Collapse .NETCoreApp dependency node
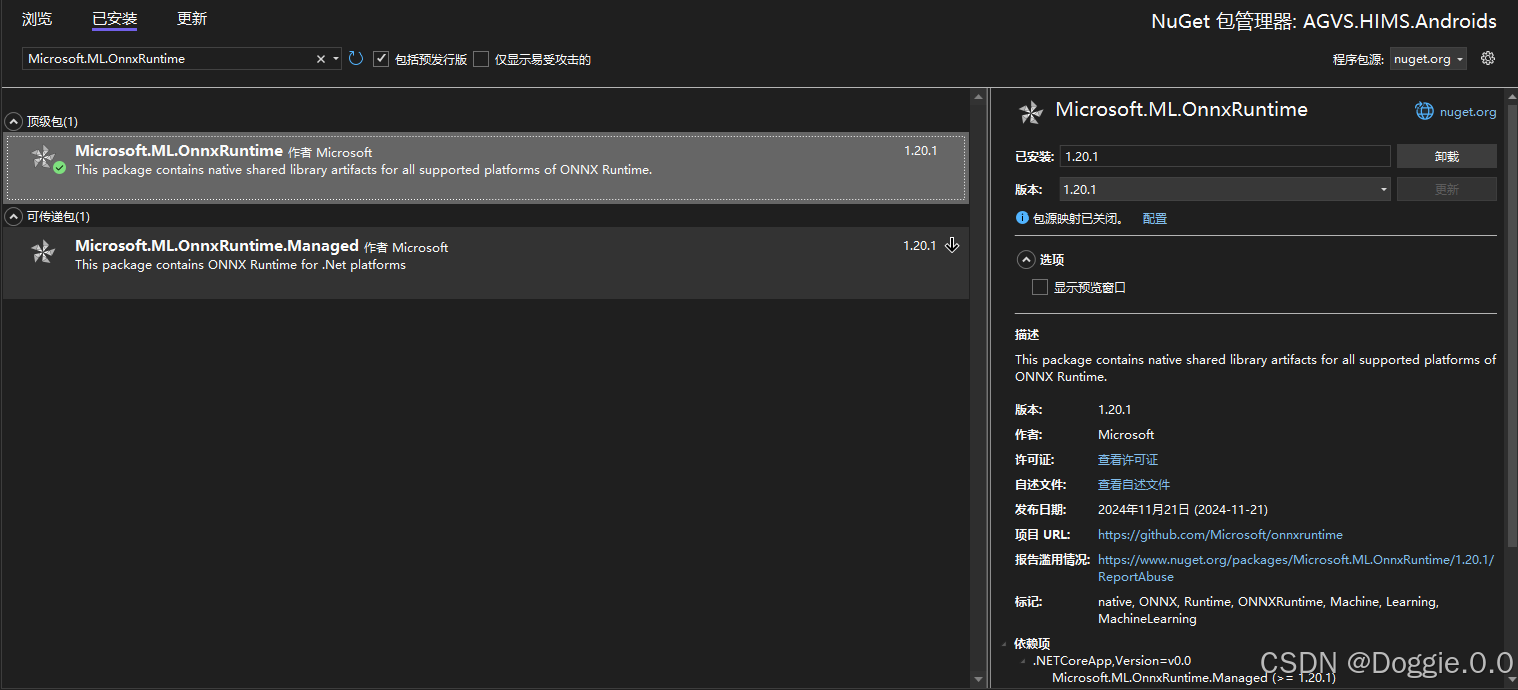 (x=1023, y=661)
